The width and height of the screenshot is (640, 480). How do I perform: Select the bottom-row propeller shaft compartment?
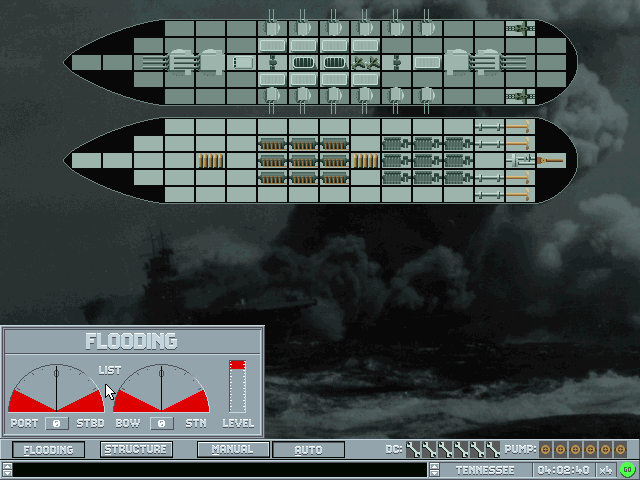coord(489,195)
